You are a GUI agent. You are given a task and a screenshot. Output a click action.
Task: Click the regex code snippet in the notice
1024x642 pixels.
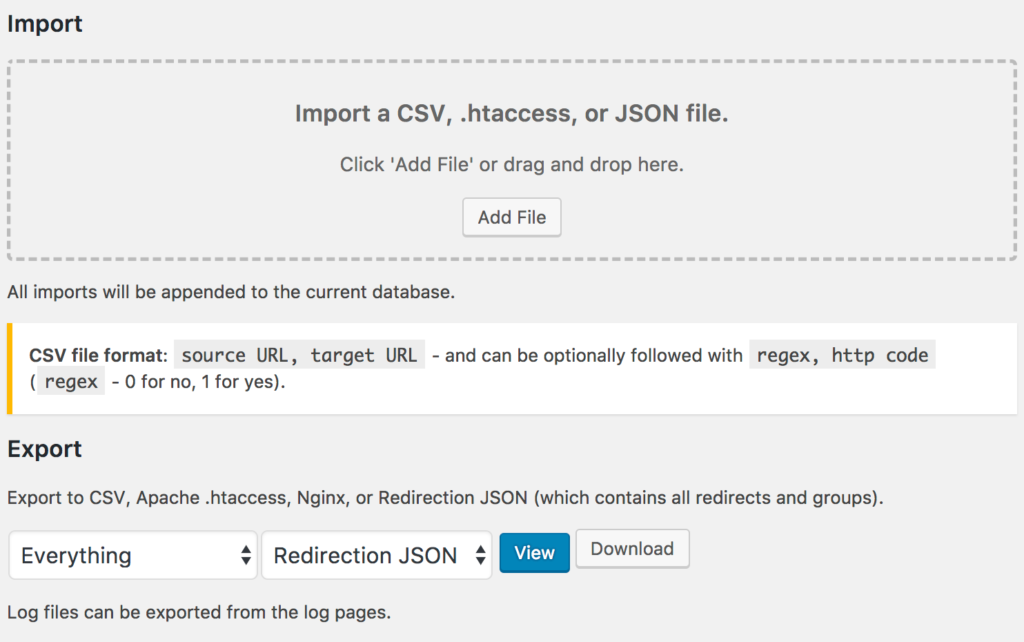(70, 380)
